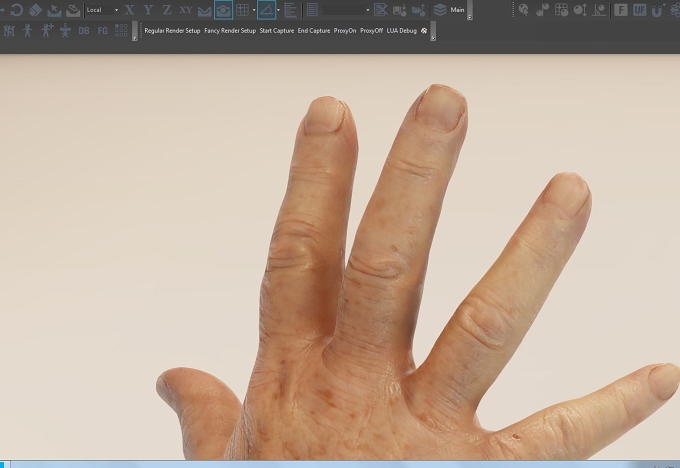Click the LUA Debug button
Screen dimensions: 680x468
(x=402, y=31)
